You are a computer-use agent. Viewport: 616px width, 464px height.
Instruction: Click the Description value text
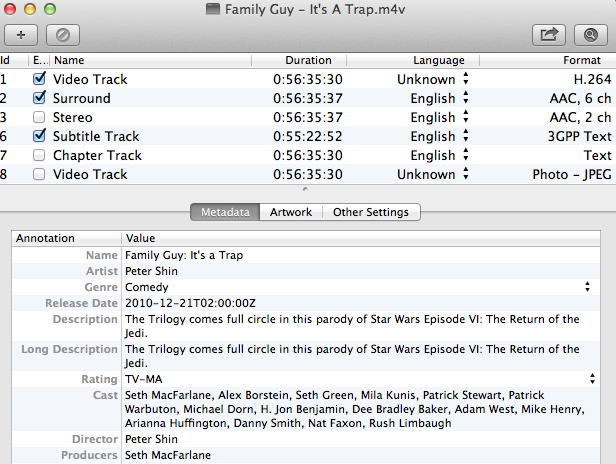coord(352,326)
